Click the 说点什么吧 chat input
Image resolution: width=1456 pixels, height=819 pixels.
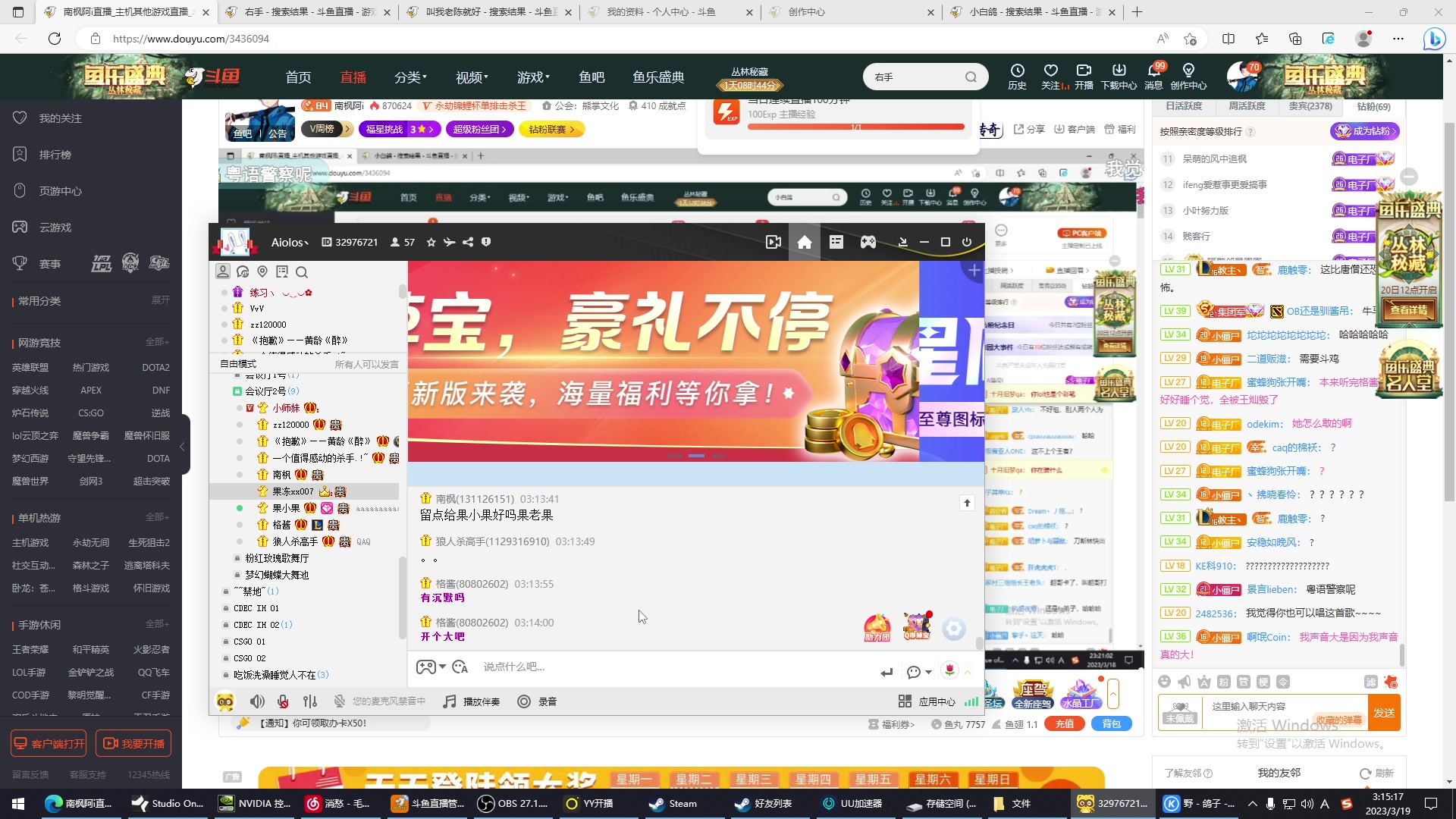click(x=675, y=667)
